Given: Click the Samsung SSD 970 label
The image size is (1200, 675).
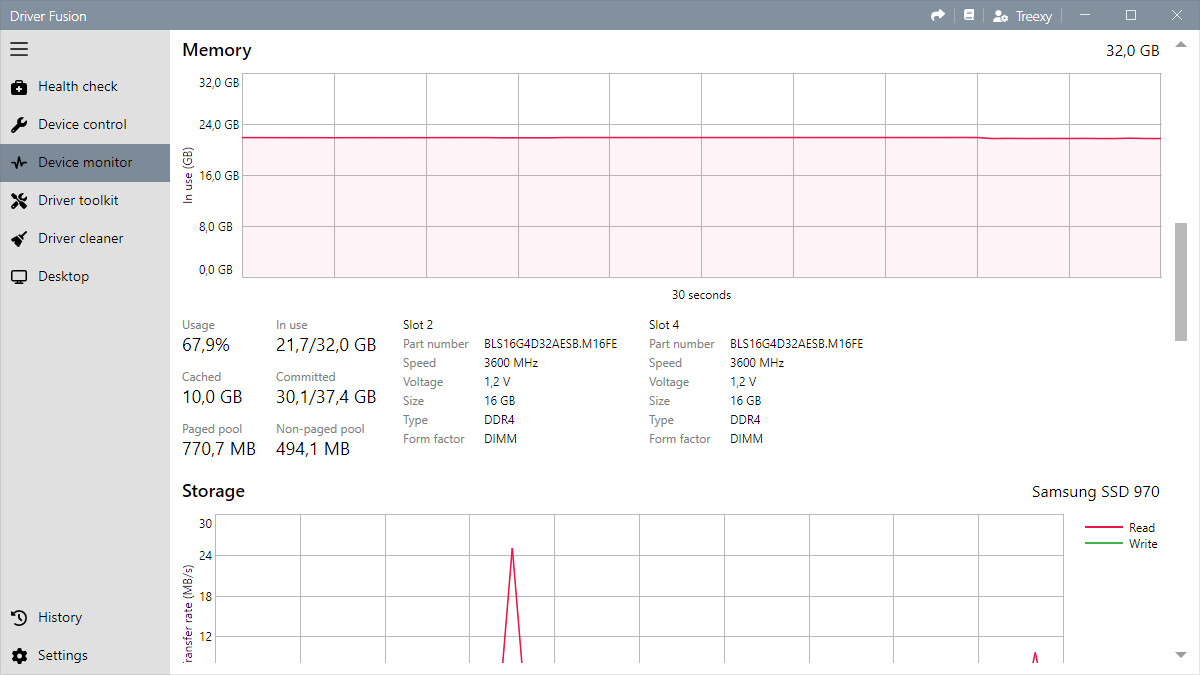Looking at the screenshot, I should (x=1096, y=492).
